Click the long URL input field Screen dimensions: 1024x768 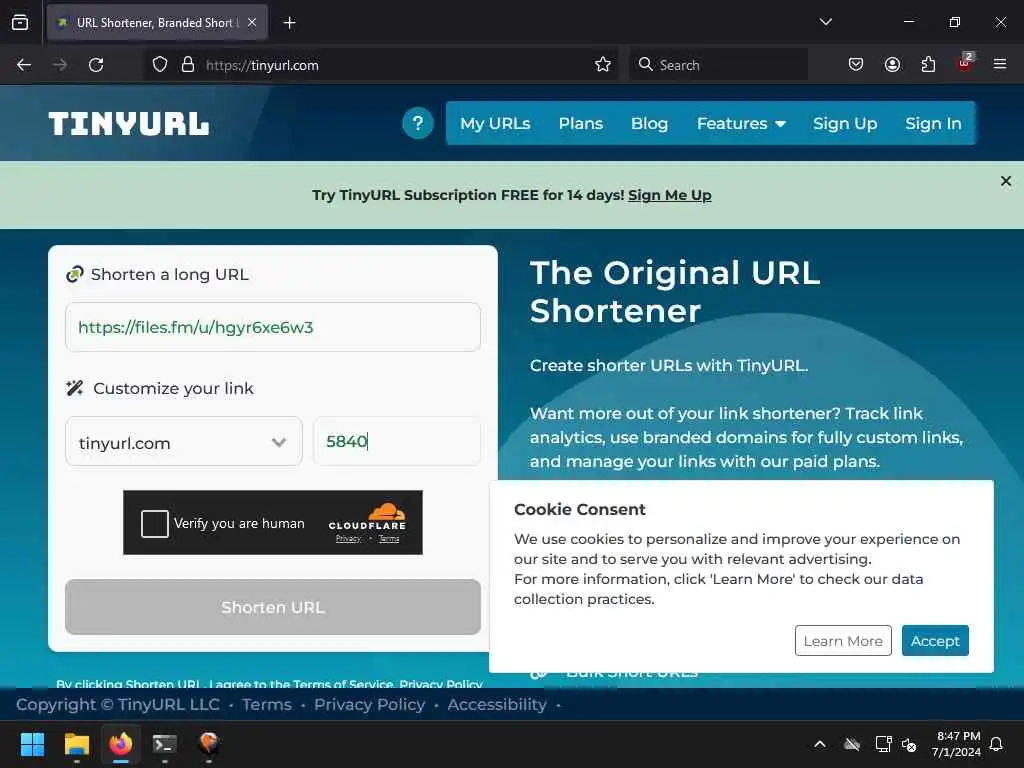273,327
